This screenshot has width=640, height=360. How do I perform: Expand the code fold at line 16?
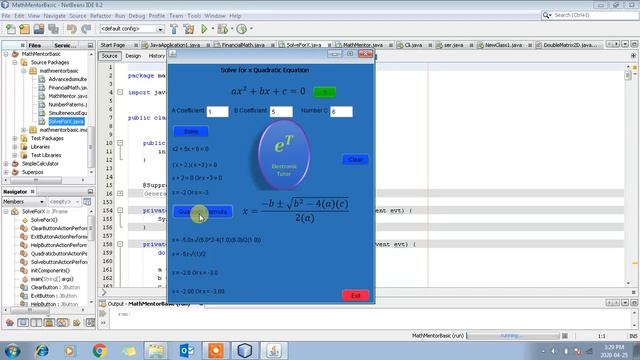point(120,193)
